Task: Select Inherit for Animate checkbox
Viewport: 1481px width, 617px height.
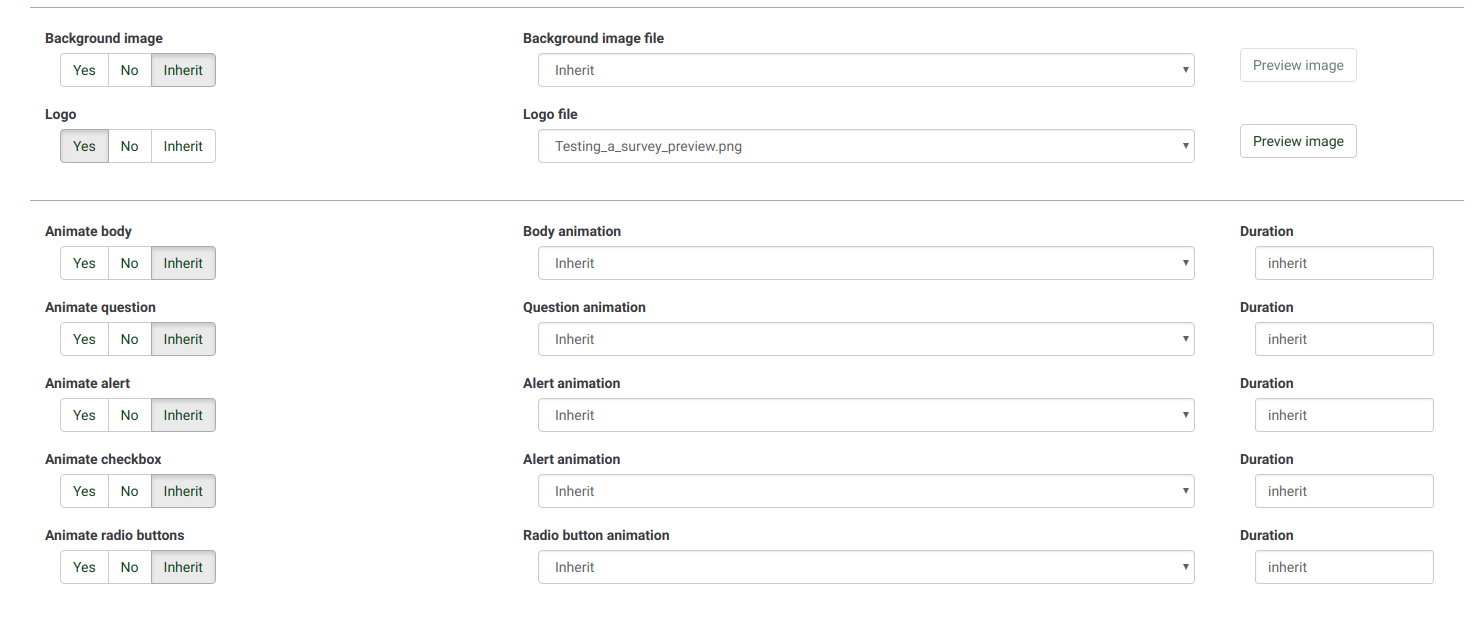Action: point(183,491)
